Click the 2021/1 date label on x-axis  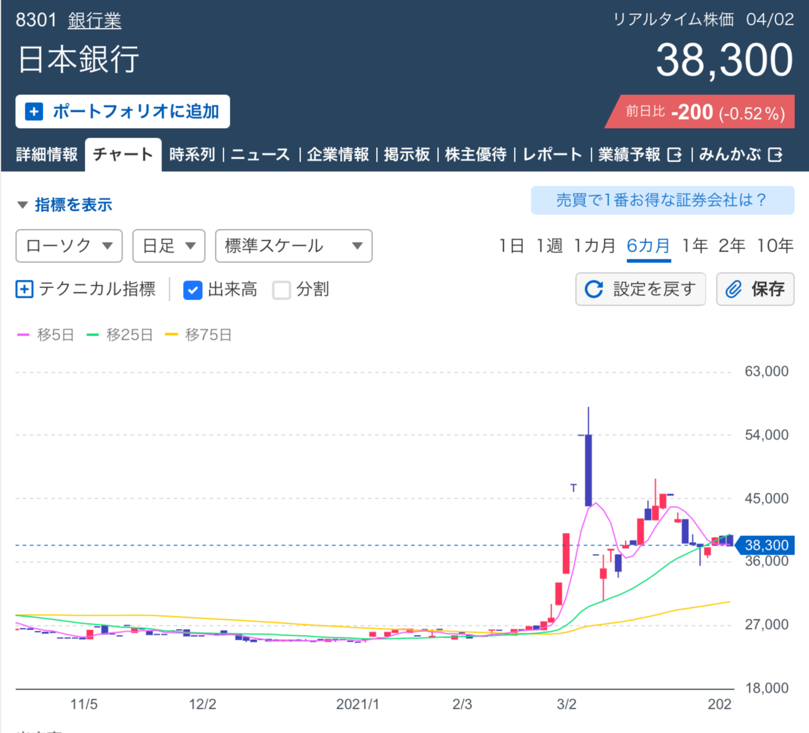click(358, 705)
